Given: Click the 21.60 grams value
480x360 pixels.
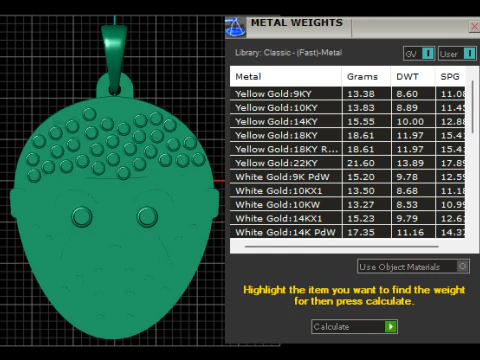Looking at the screenshot, I should pyautogui.click(x=361, y=163).
